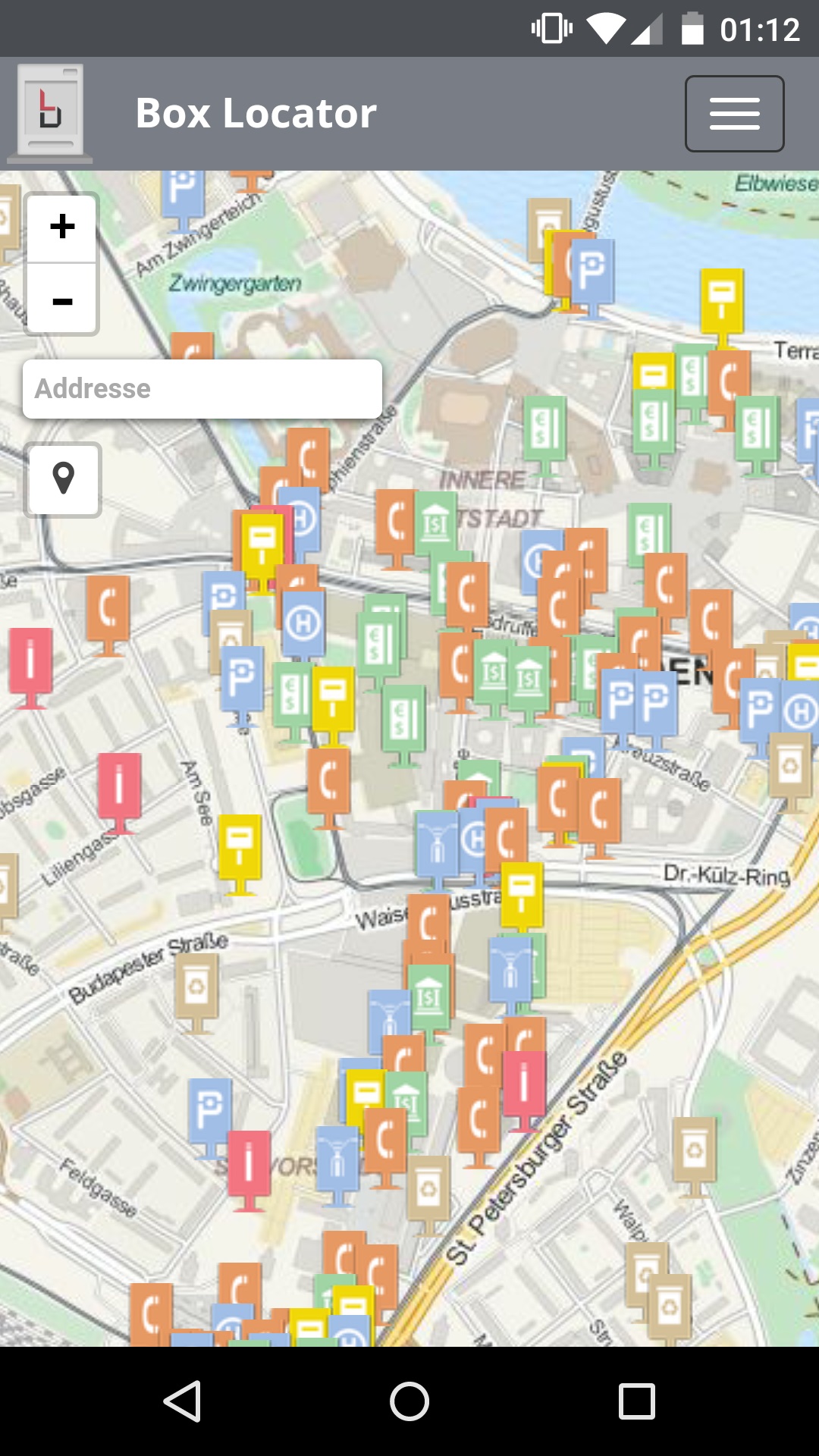This screenshot has height=1456, width=819.
Task: Tap green bank marker beside INNERE STADT label
Action: [x=435, y=523]
